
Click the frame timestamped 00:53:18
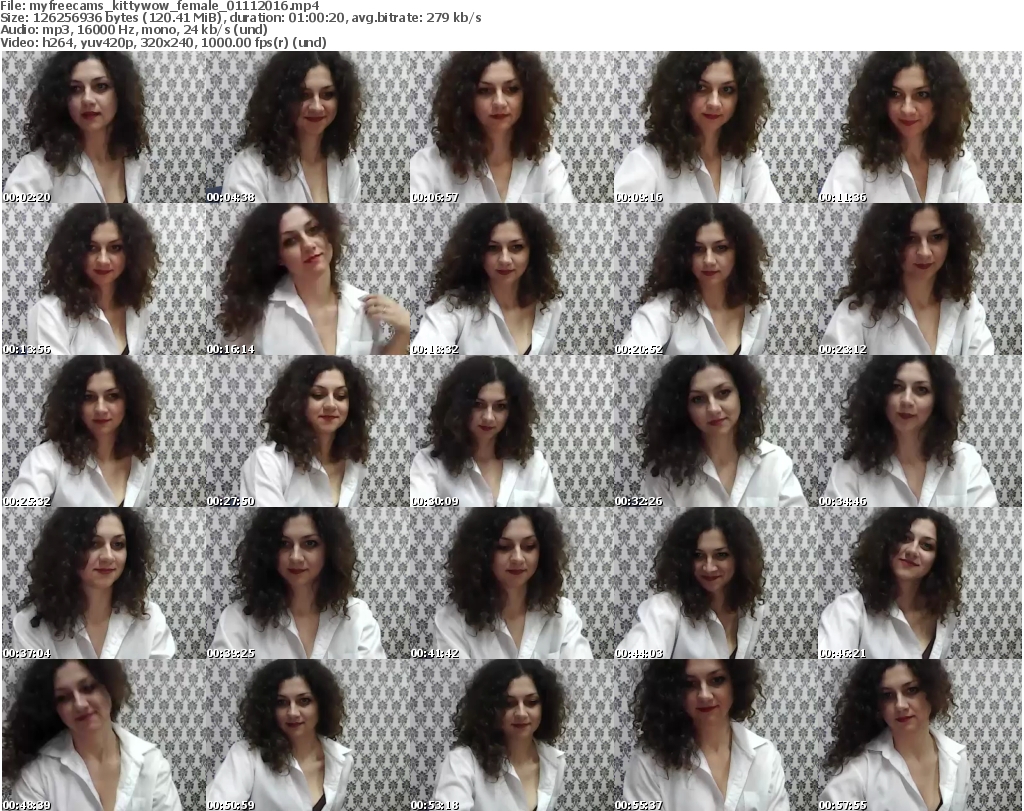coord(511,735)
